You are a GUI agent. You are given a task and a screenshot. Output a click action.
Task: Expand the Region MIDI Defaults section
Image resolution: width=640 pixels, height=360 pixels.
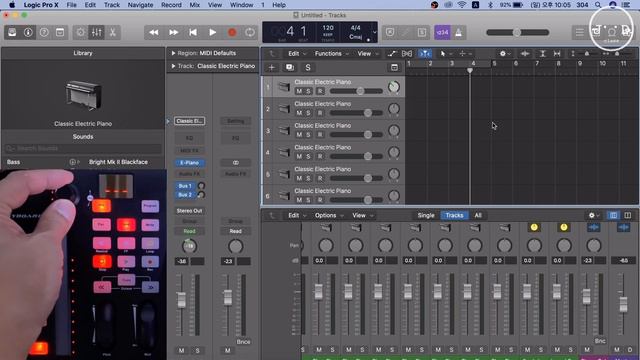pyautogui.click(x=173, y=53)
